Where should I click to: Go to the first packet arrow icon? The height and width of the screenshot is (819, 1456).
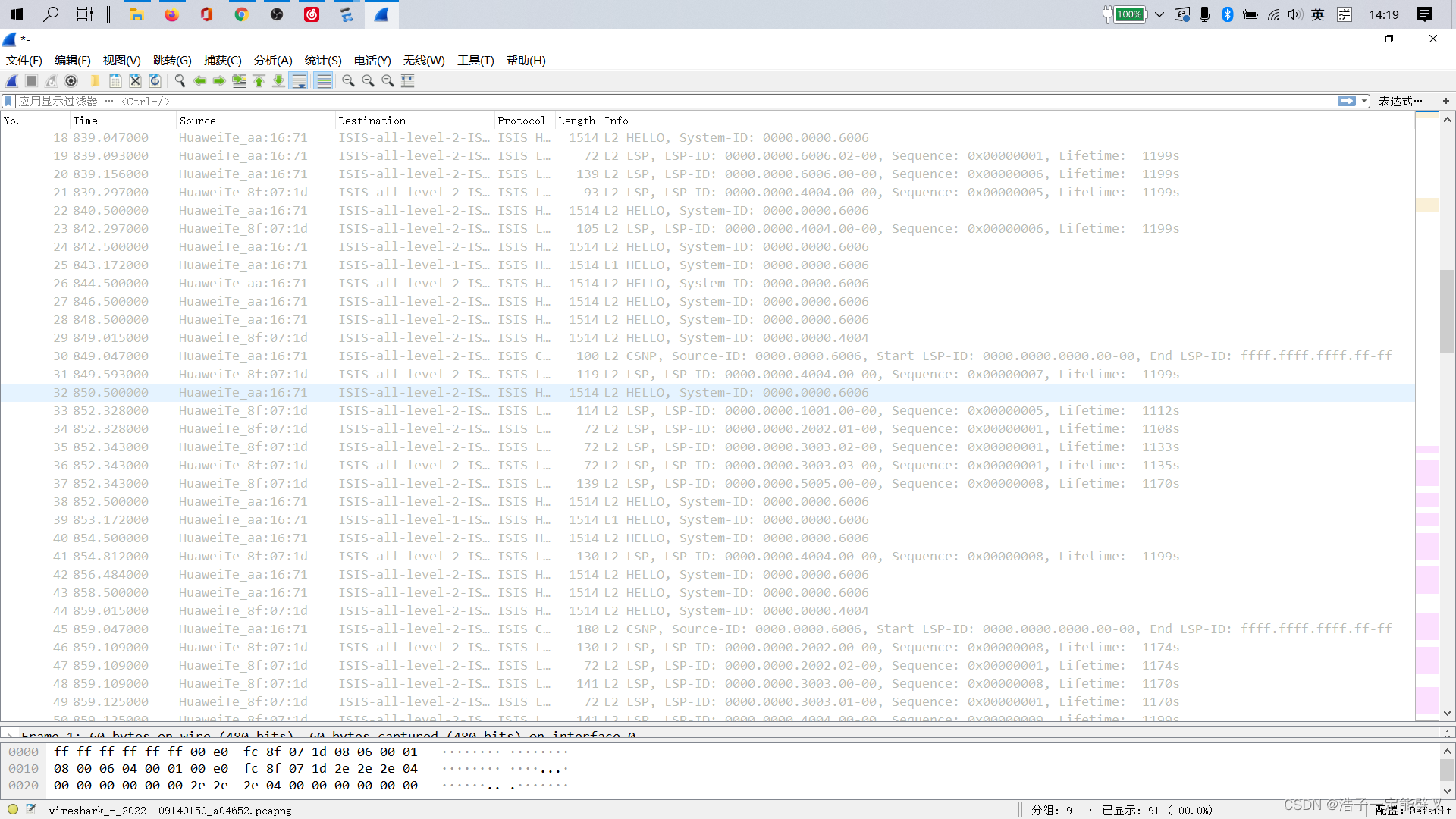click(259, 81)
